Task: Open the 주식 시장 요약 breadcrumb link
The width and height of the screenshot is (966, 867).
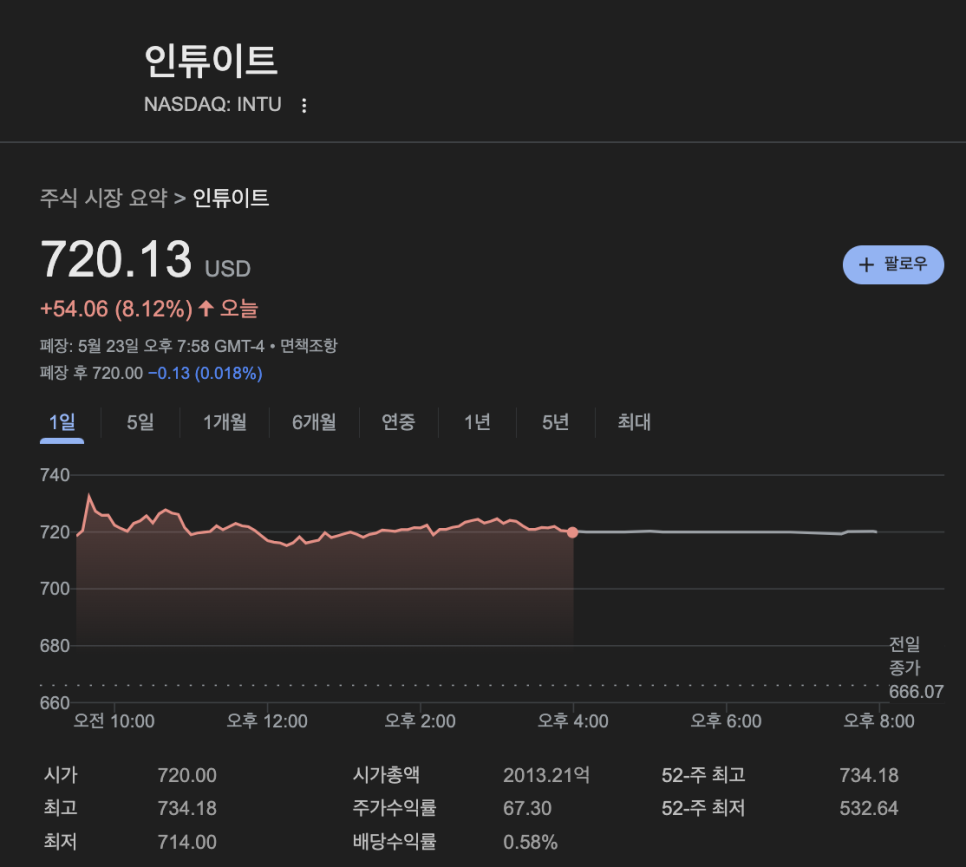Action: [x=104, y=198]
